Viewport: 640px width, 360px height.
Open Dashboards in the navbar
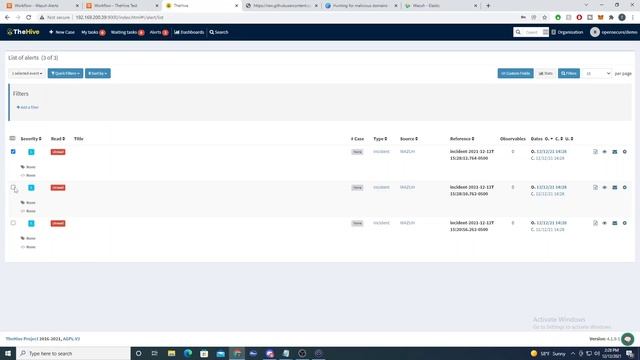pos(189,32)
